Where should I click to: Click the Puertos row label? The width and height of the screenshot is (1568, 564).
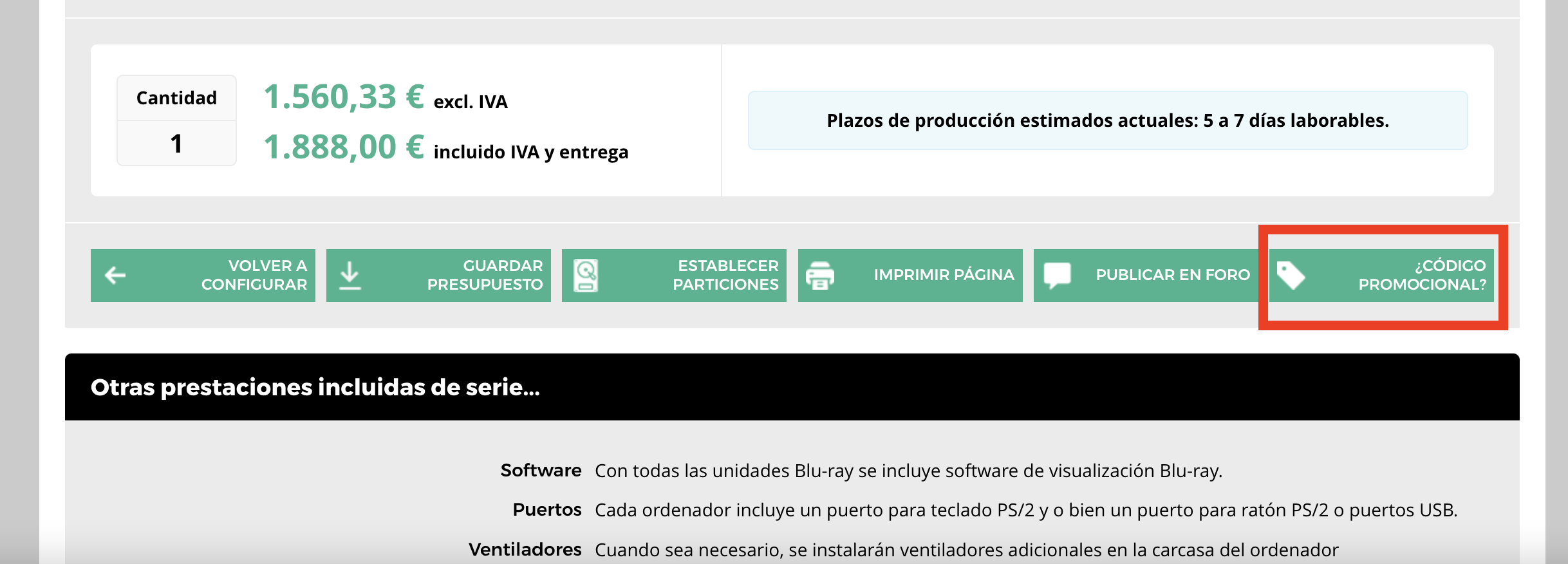(547, 510)
